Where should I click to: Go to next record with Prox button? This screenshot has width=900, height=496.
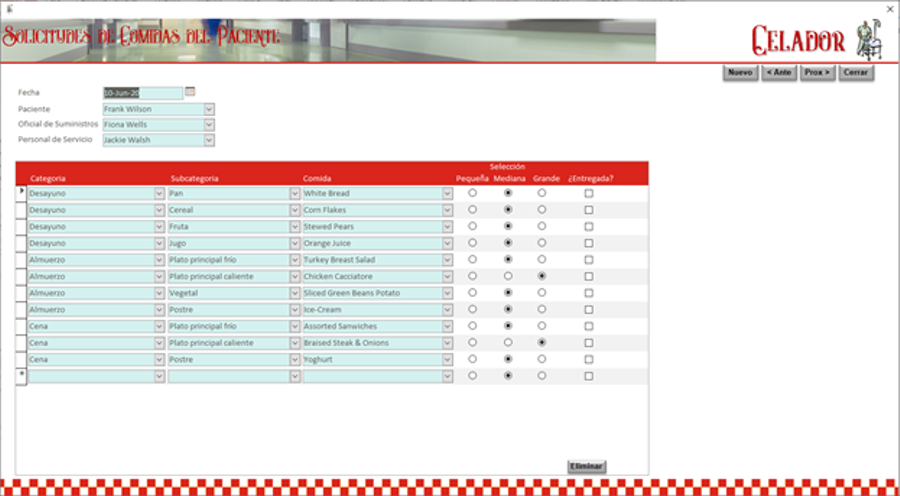[817, 73]
